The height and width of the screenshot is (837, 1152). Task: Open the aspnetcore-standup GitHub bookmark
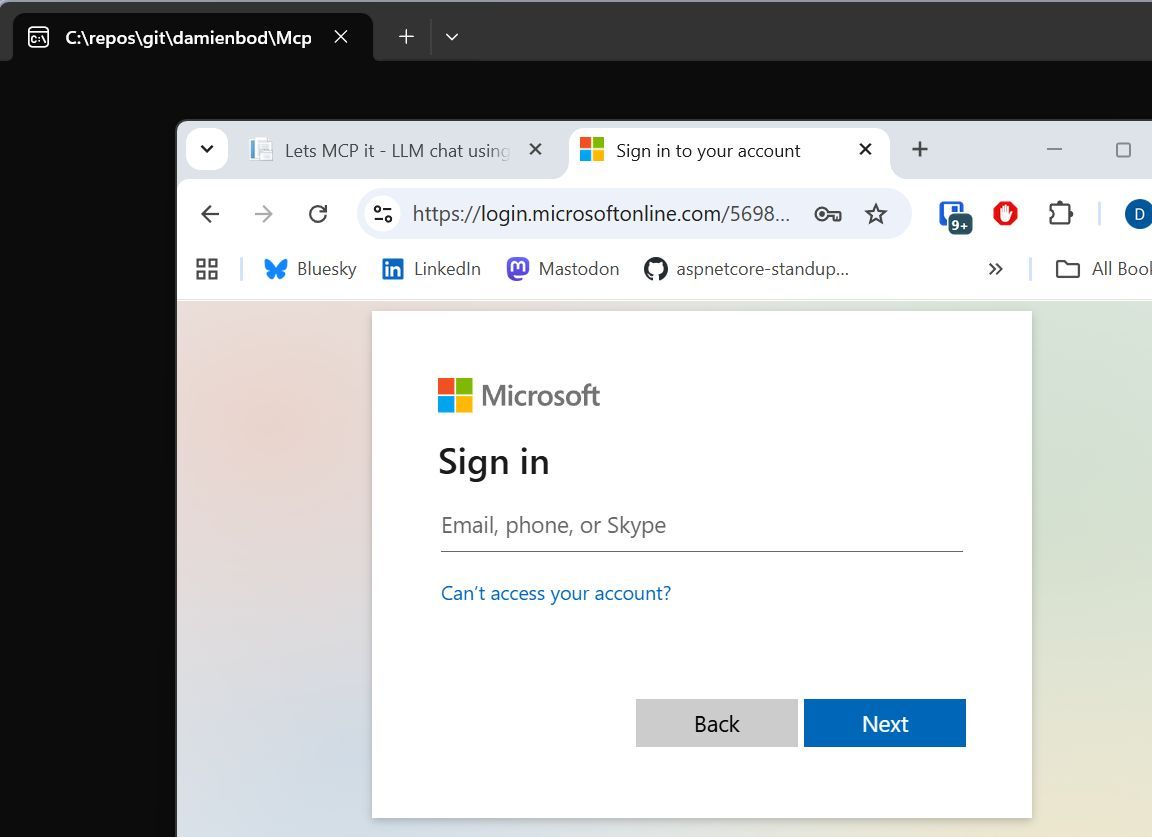pyautogui.click(x=746, y=269)
